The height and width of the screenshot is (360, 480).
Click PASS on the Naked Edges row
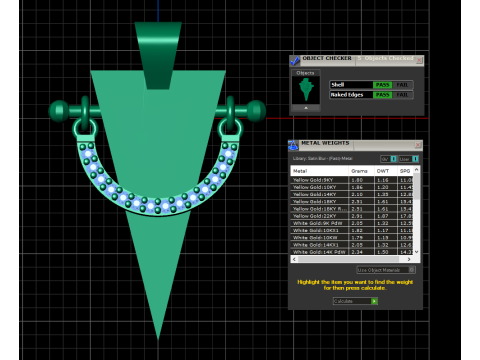click(382, 95)
